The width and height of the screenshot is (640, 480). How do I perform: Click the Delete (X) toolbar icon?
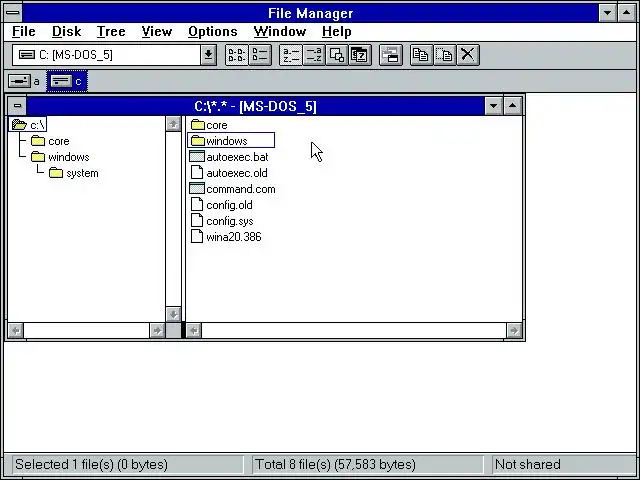(468, 55)
